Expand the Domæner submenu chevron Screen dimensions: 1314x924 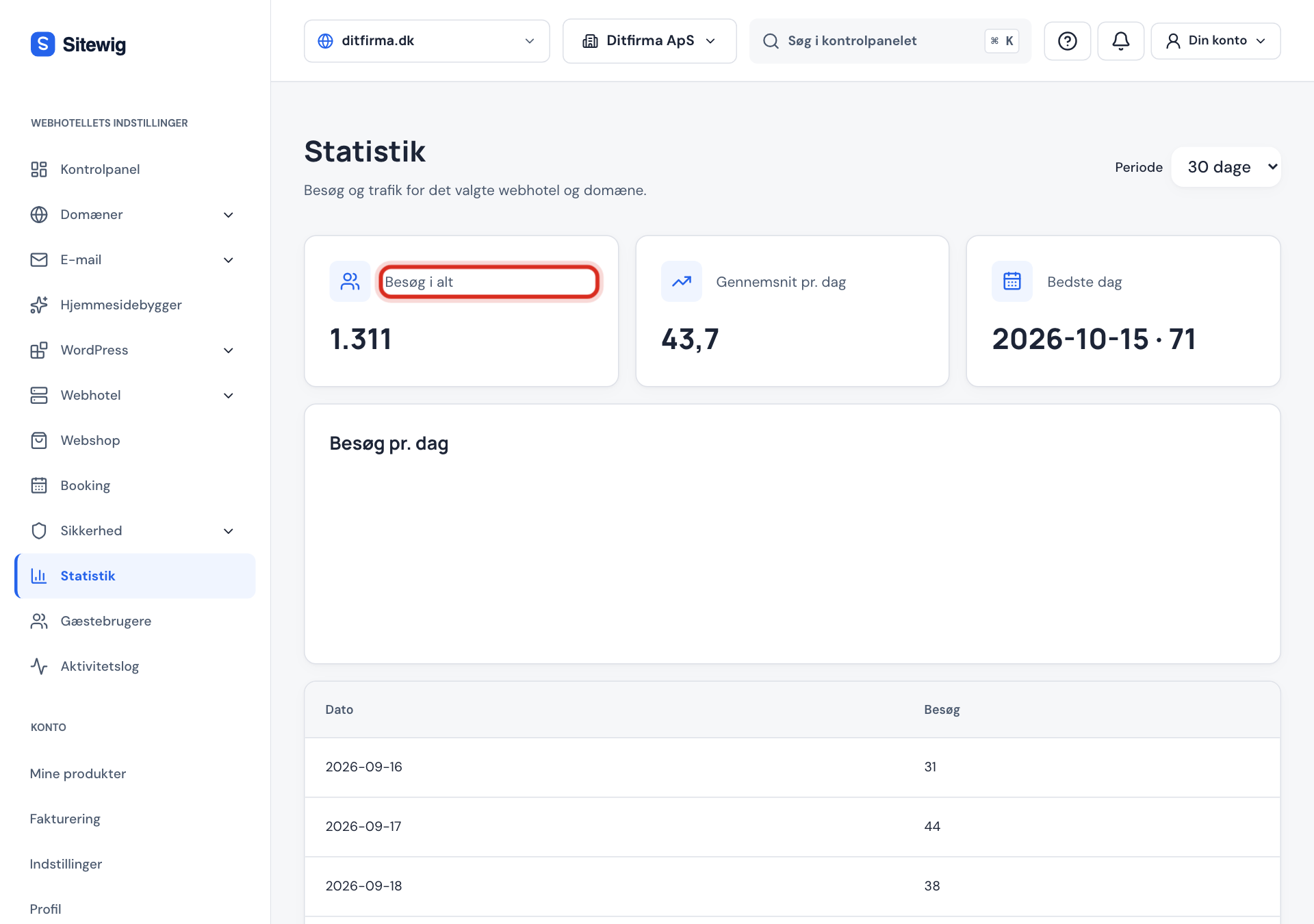[x=229, y=215]
